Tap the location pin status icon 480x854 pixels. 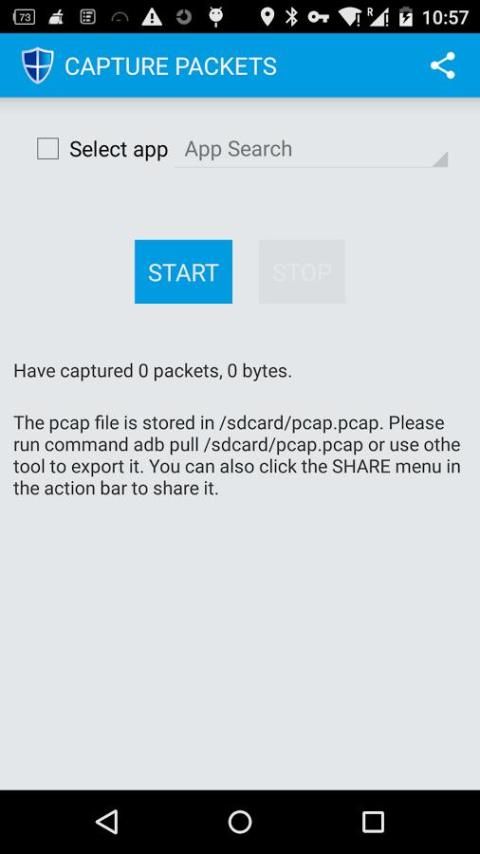[x=267, y=17]
